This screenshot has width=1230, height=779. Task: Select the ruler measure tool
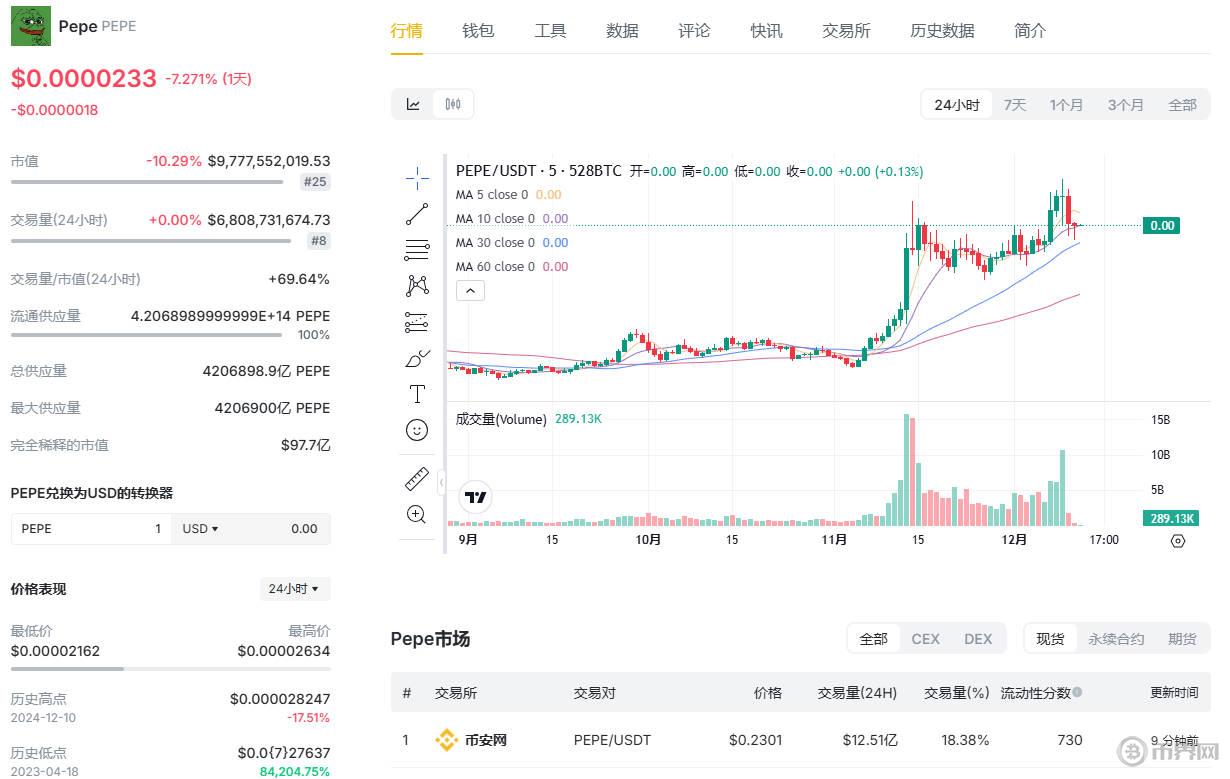(x=417, y=480)
